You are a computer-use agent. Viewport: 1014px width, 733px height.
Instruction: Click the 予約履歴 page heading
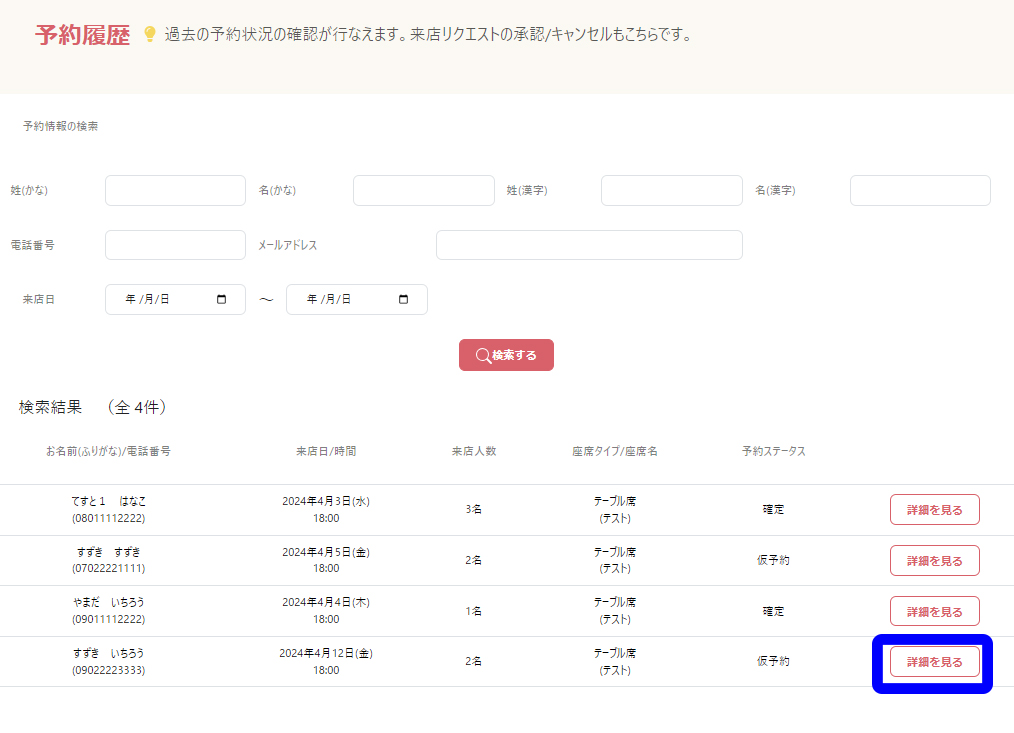pos(82,36)
